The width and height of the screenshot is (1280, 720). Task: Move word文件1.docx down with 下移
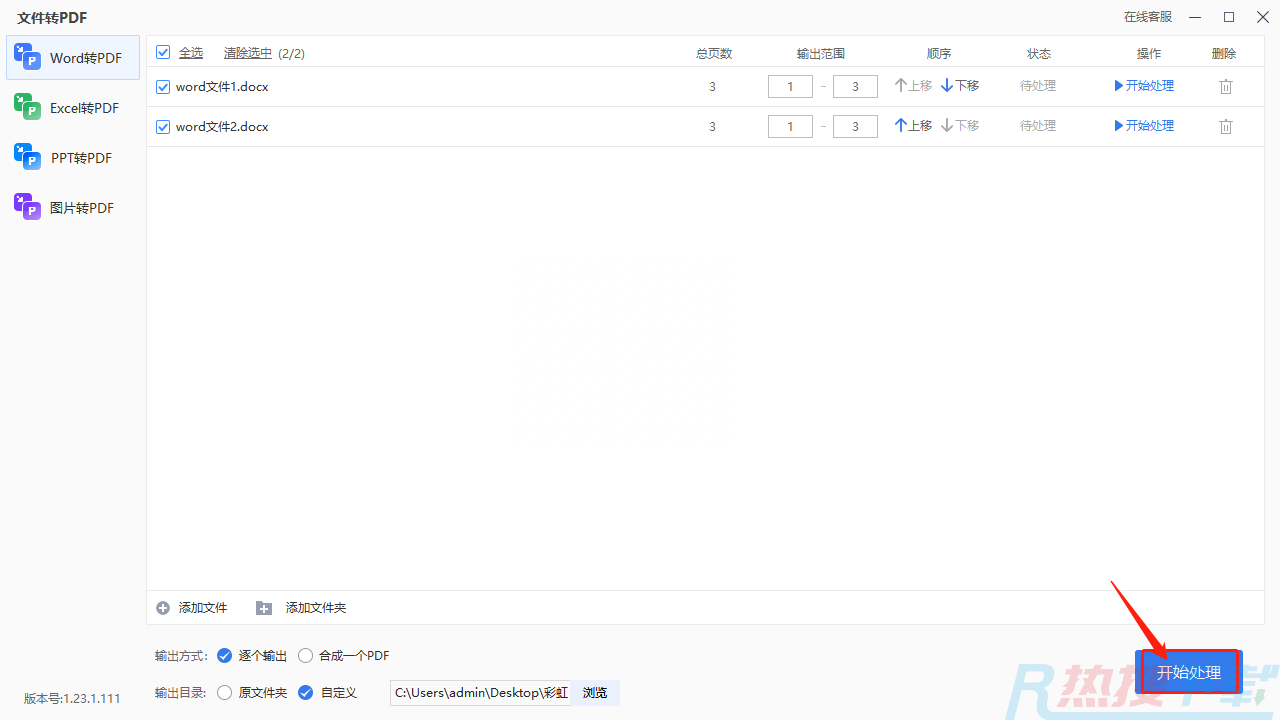(x=957, y=85)
